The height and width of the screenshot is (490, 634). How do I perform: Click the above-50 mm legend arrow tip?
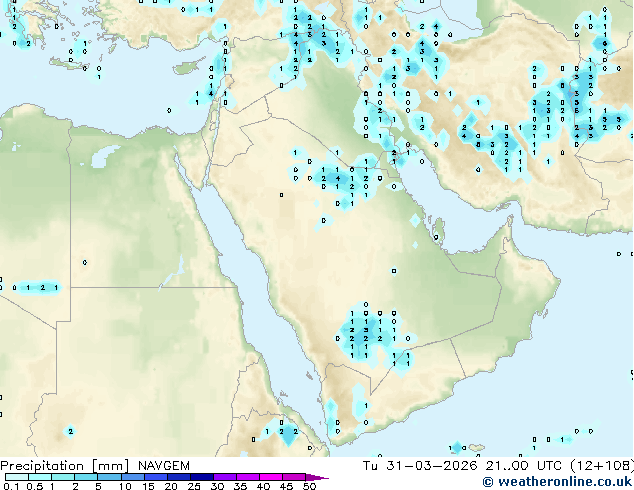click(317, 478)
